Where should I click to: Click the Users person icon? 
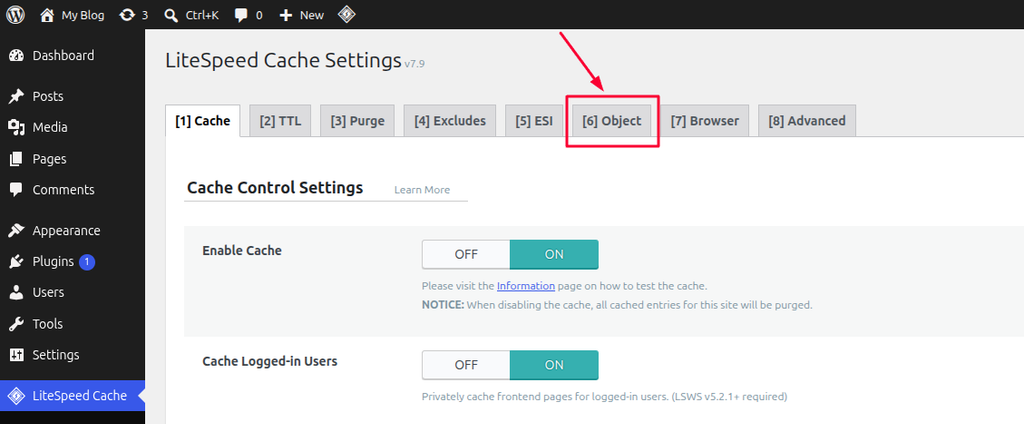pos(16,293)
